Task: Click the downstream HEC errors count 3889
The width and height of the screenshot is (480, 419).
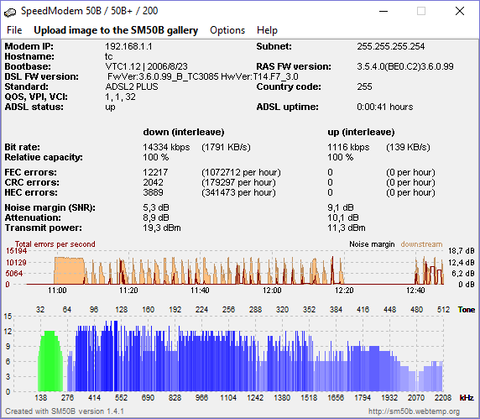Action: pyautogui.click(x=153, y=192)
